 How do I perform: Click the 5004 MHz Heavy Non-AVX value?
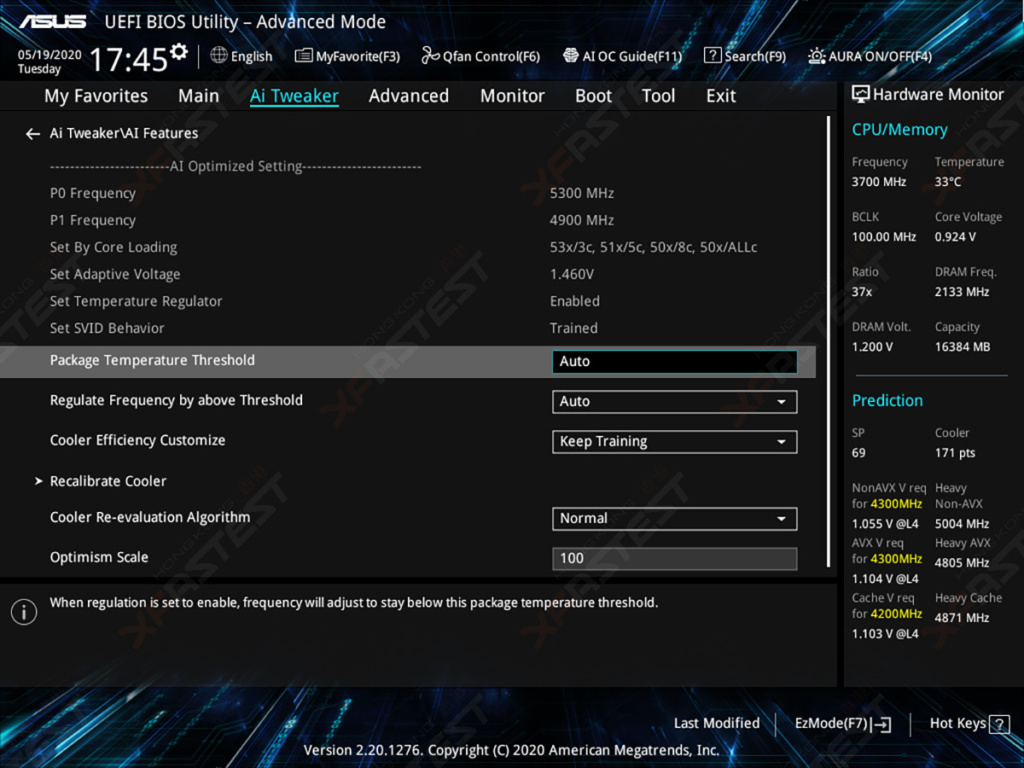tap(962, 524)
